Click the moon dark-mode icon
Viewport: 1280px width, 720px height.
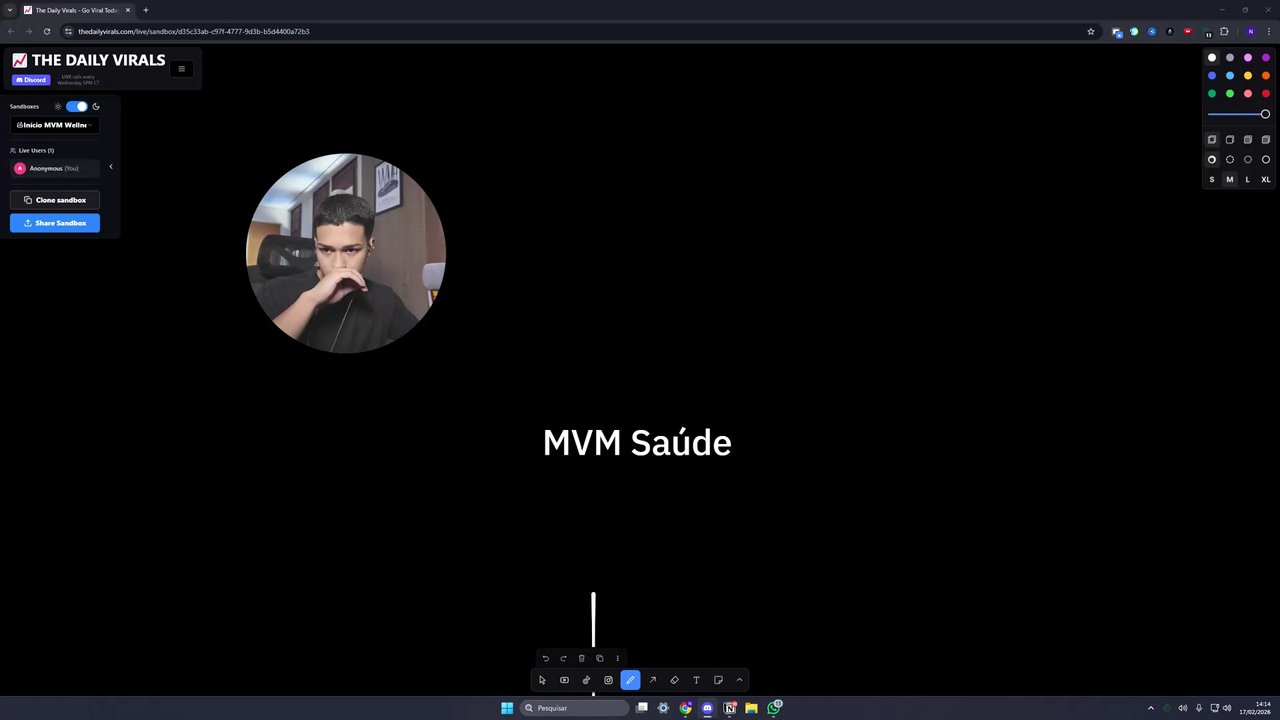96,106
